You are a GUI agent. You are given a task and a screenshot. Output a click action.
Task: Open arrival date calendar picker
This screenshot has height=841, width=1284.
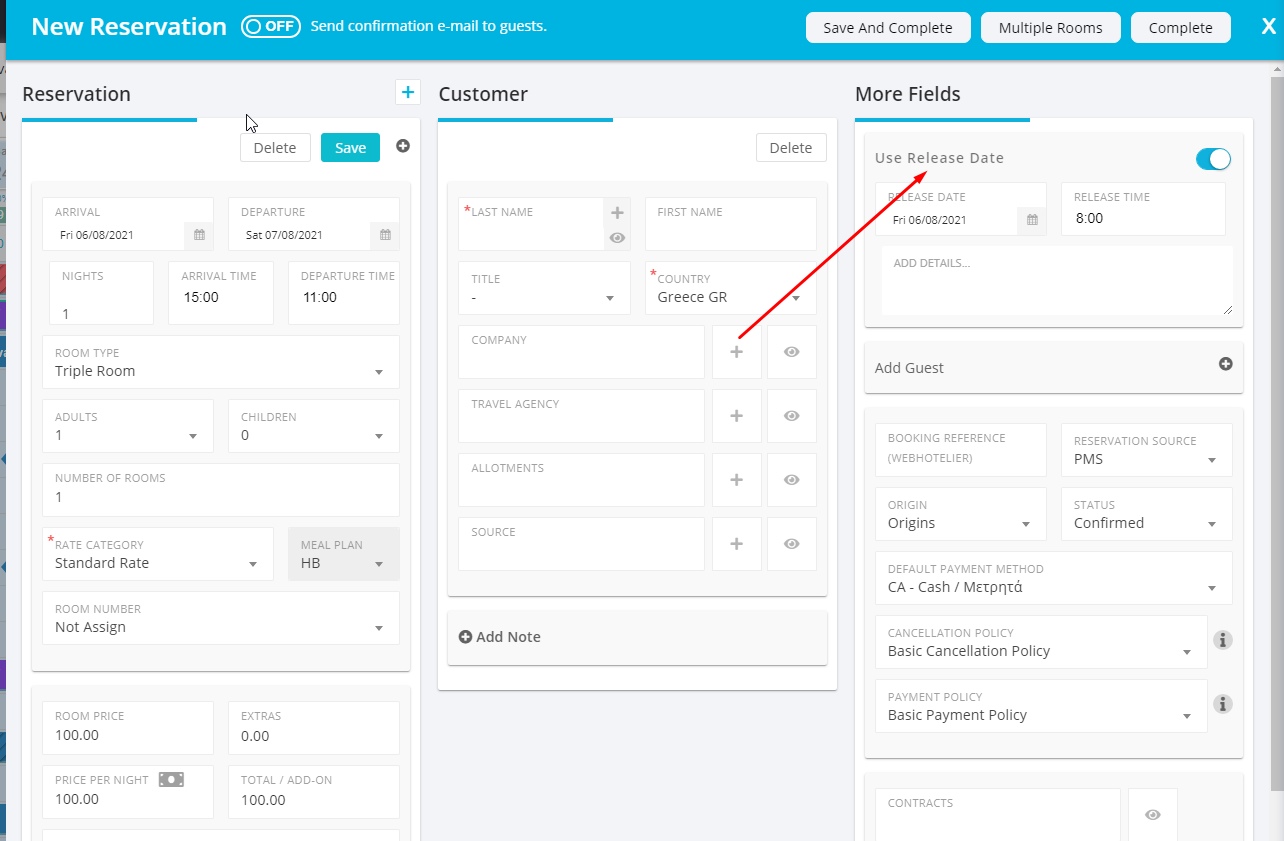[199, 235]
